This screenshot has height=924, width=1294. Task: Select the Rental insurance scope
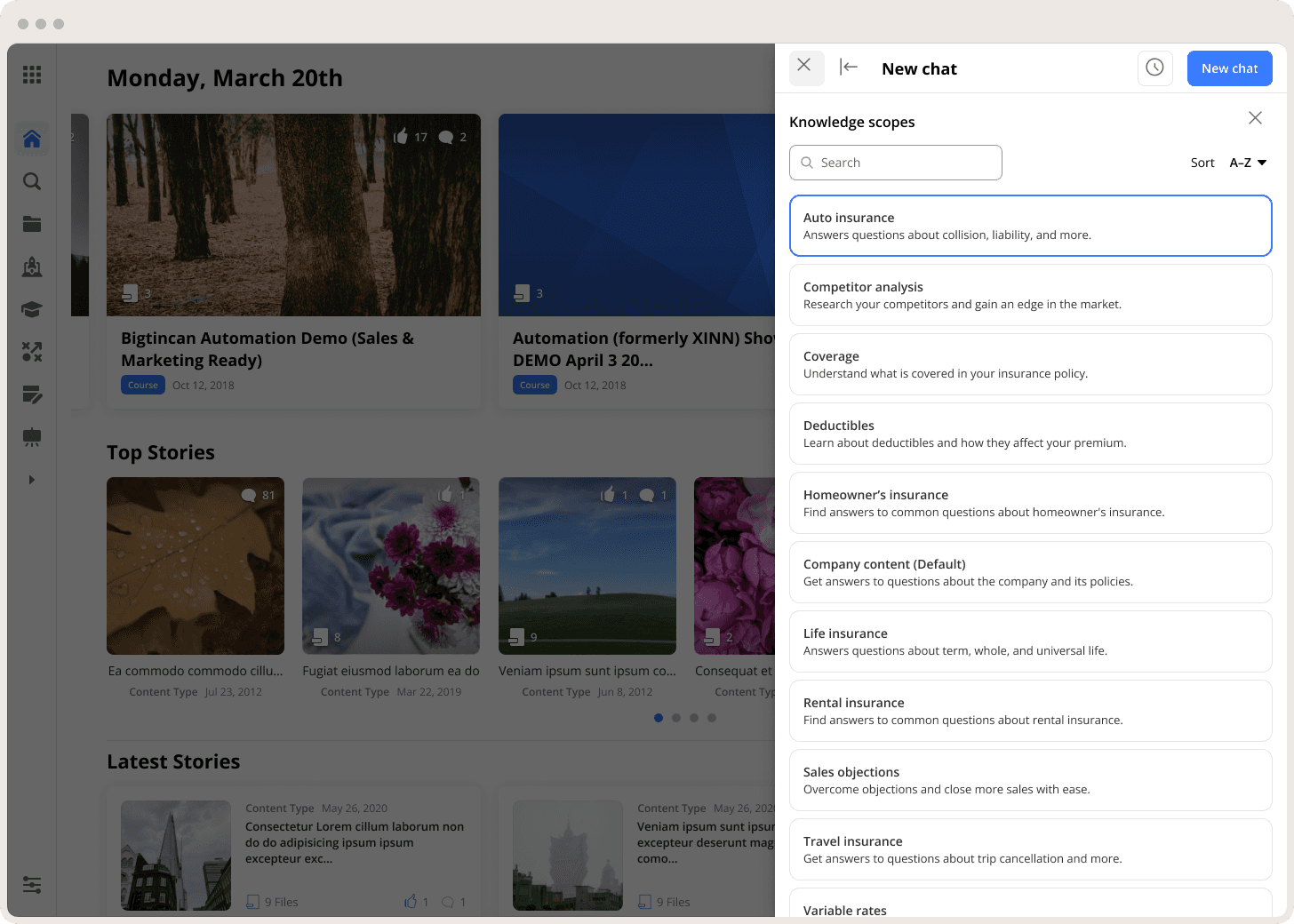(1031, 711)
